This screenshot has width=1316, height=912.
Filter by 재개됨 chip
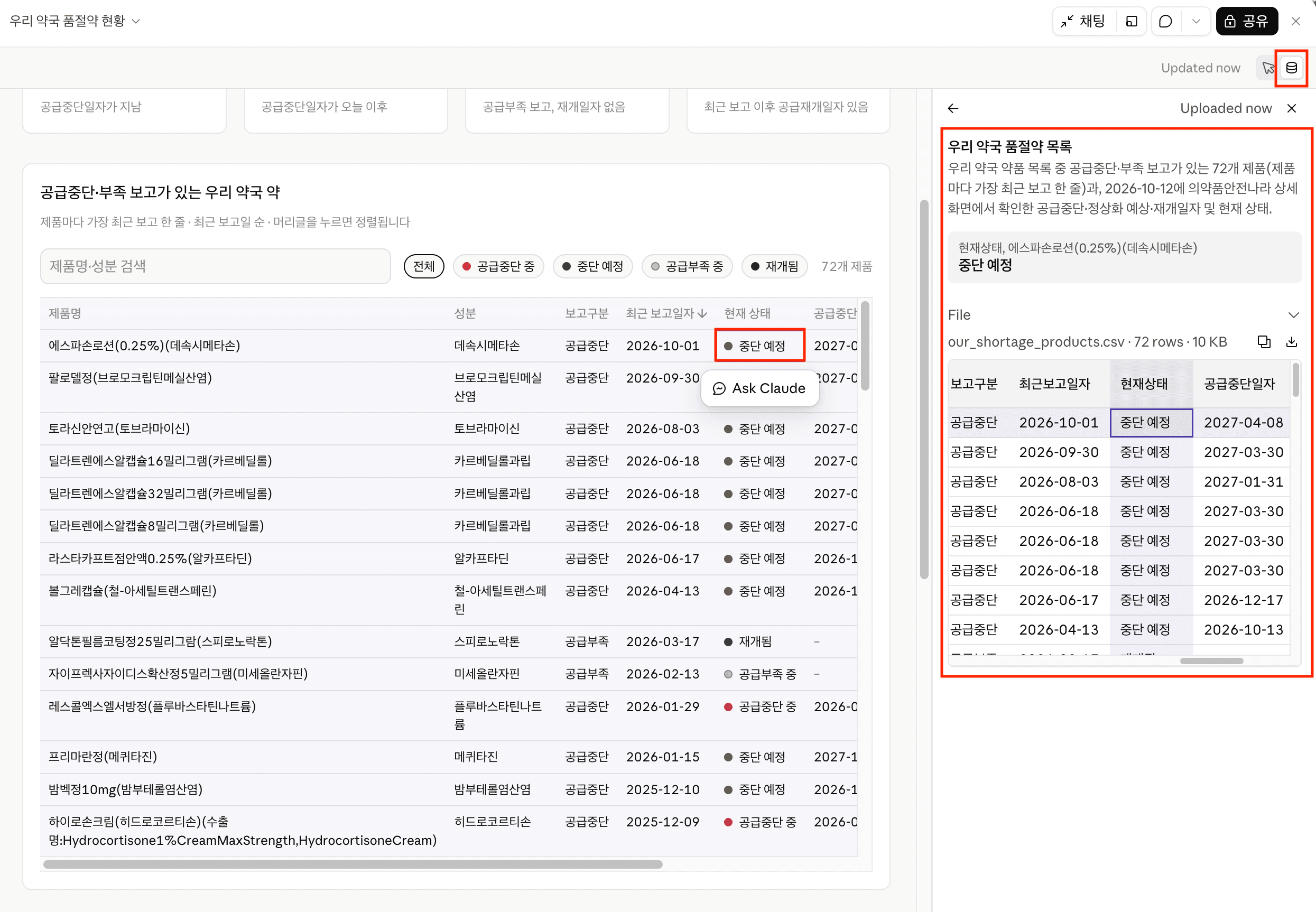(x=774, y=266)
